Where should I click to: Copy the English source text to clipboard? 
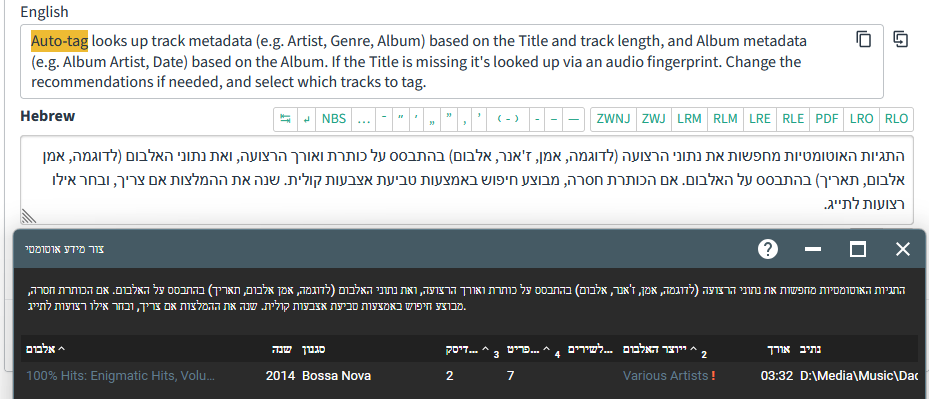point(864,40)
